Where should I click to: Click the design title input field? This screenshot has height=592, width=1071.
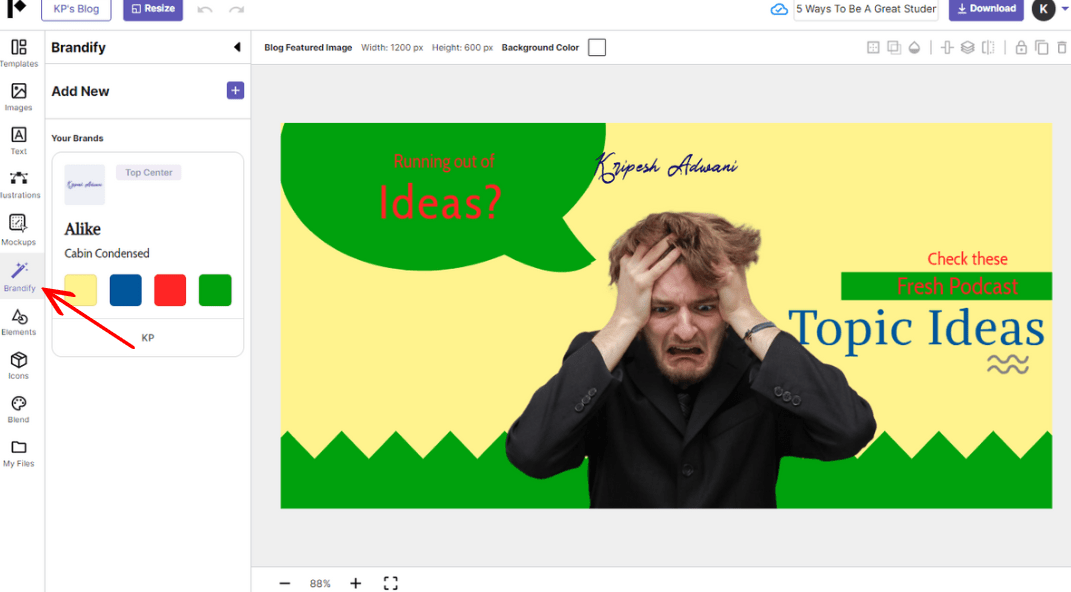coord(866,9)
